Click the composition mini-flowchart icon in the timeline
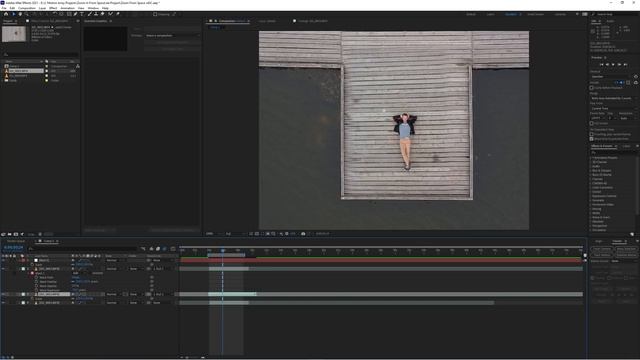The image size is (640, 360). (143, 249)
